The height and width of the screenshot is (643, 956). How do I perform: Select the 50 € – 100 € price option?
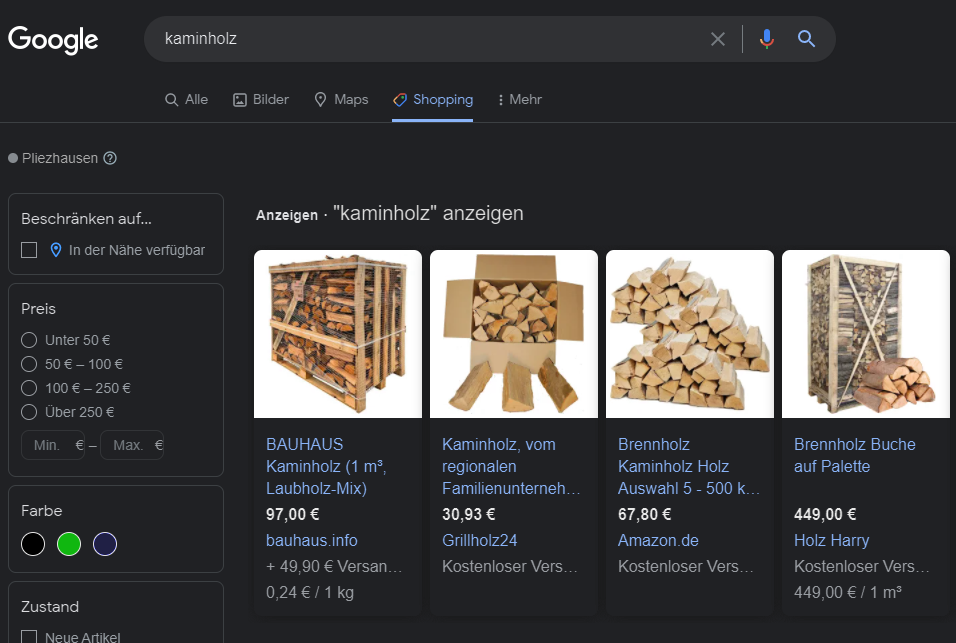coord(29,364)
